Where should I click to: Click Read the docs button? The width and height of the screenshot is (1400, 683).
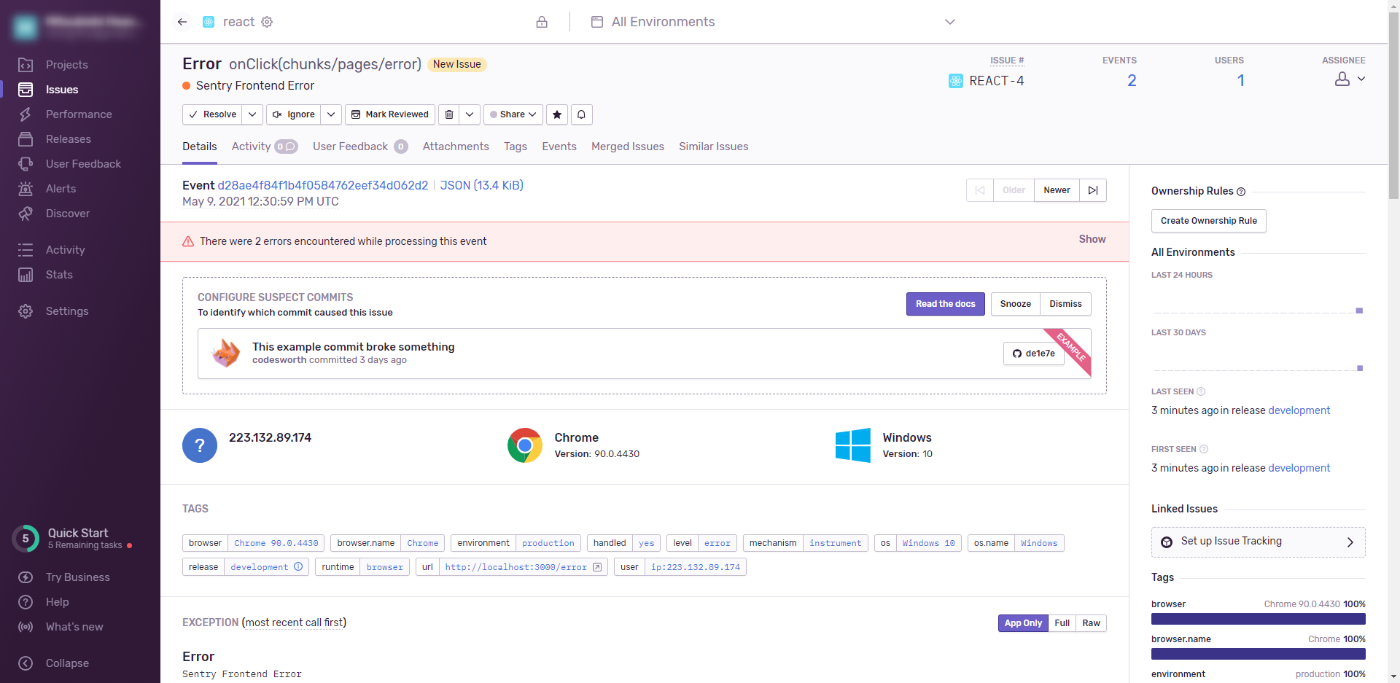pyautogui.click(x=945, y=304)
